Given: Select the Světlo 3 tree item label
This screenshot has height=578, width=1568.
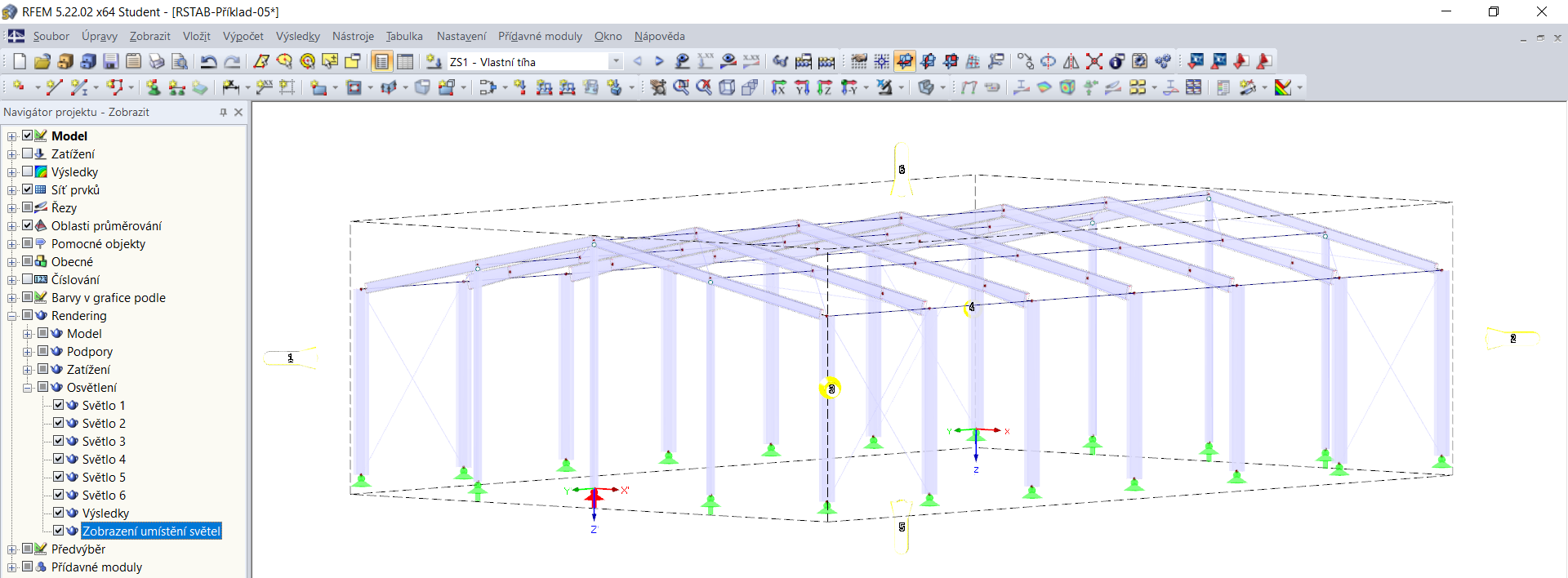Looking at the screenshot, I should tap(104, 441).
